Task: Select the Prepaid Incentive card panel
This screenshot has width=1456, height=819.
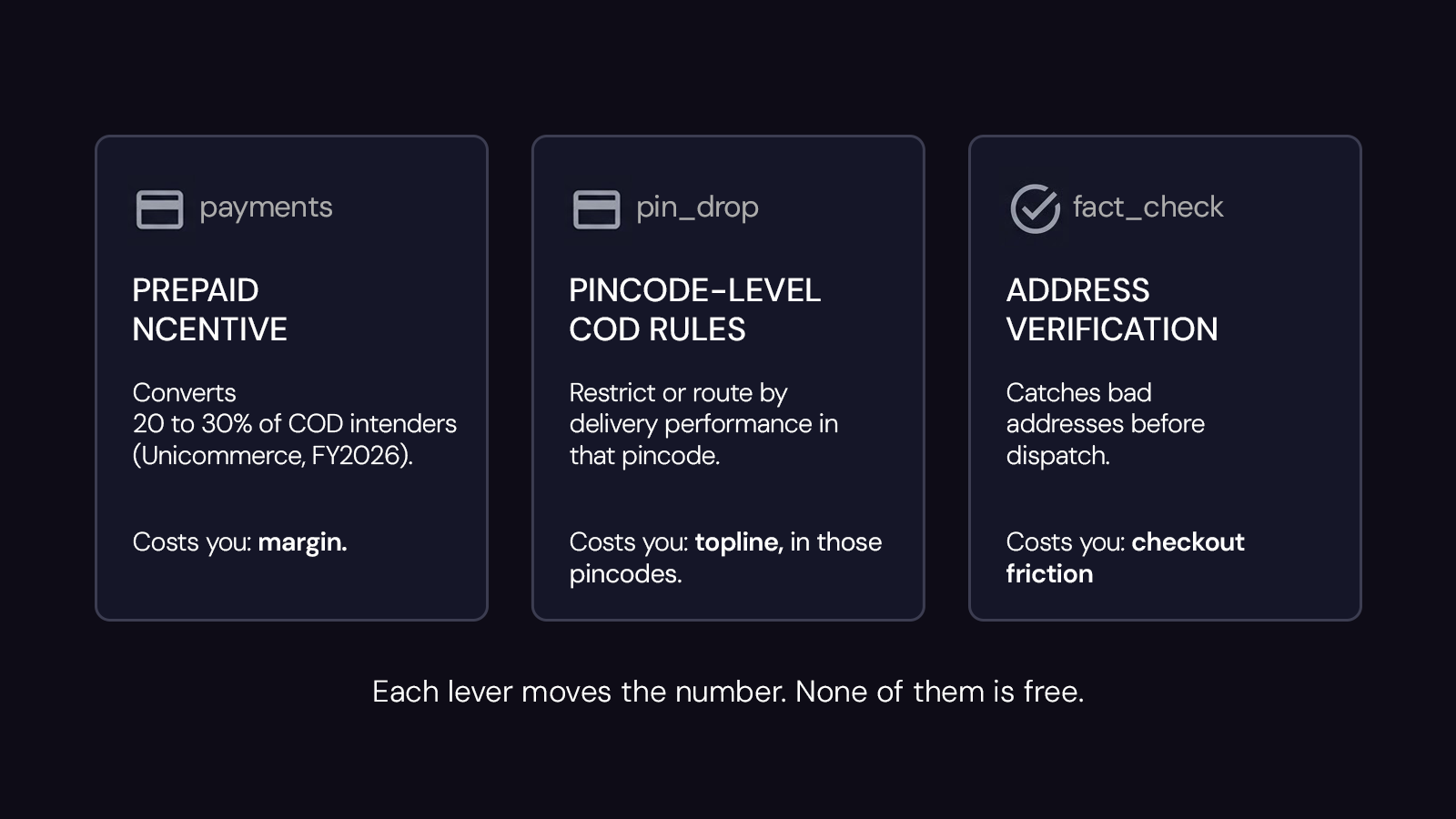Action: click(291, 379)
